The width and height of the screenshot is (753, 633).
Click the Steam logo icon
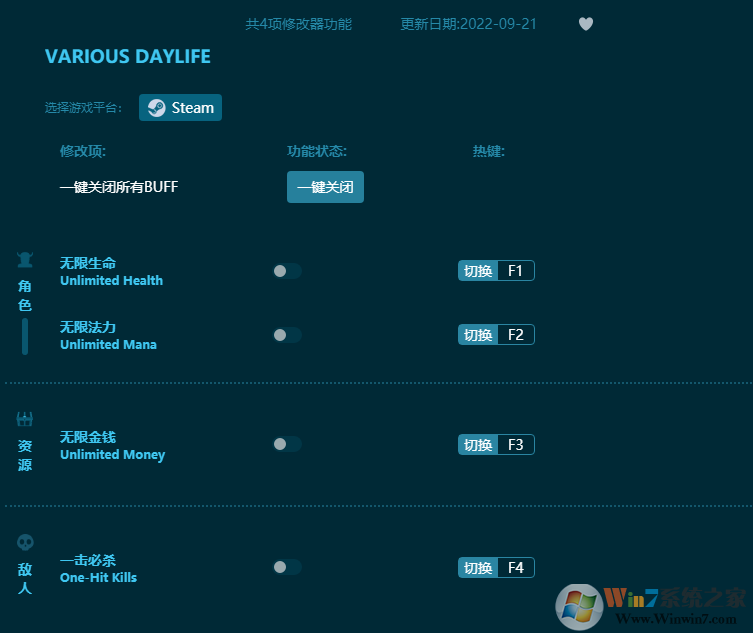[x=157, y=108]
